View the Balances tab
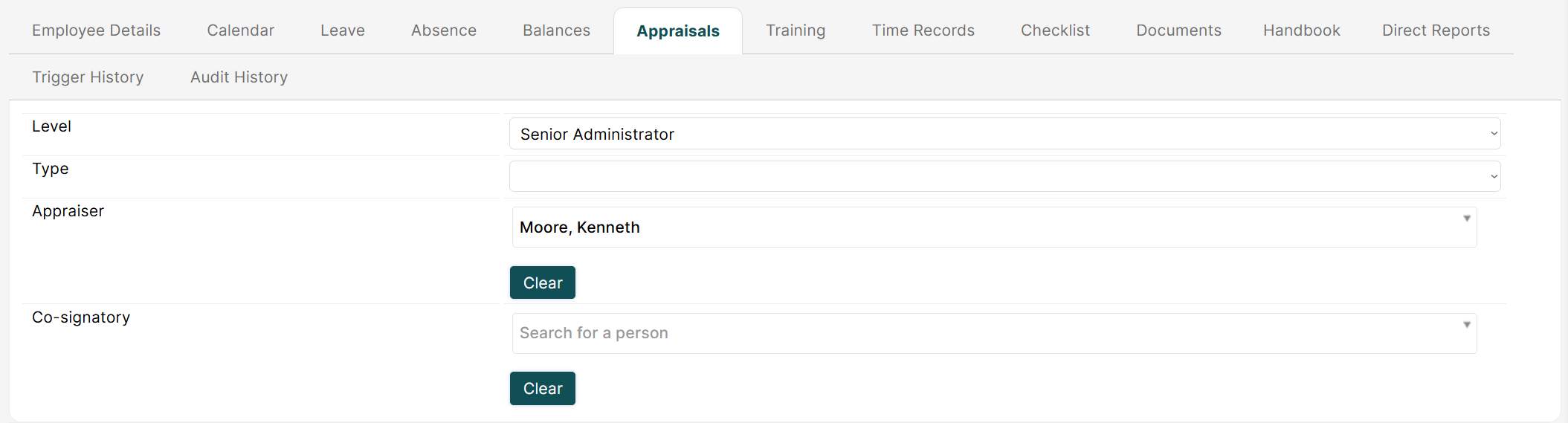This screenshot has height=423, width=1568. (x=556, y=30)
